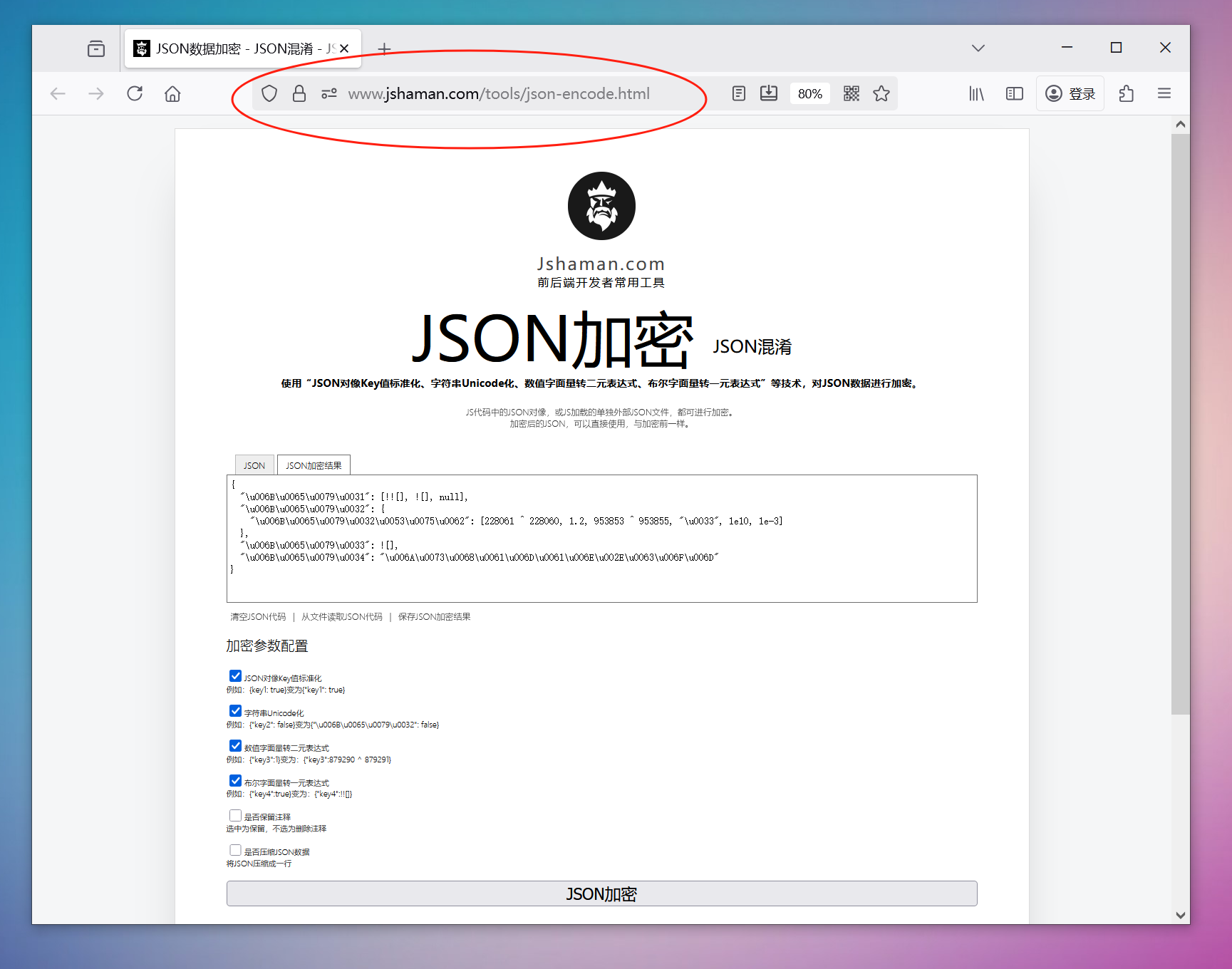1232x969 pixels.
Task: Uncheck JSON对像Key值标准化 option
Action: (235, 675)
